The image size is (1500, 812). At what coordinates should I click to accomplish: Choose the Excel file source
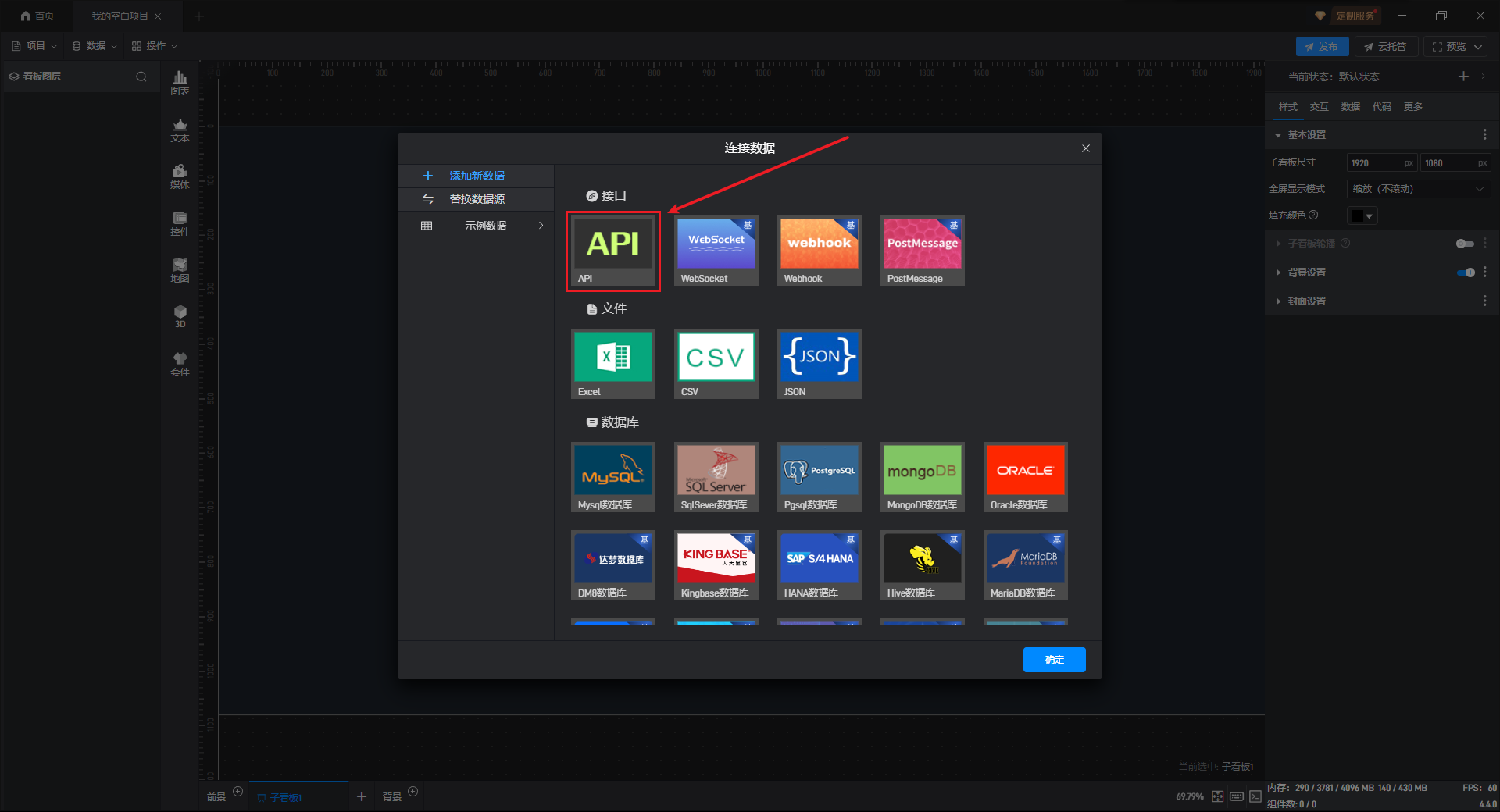(613, 364)
